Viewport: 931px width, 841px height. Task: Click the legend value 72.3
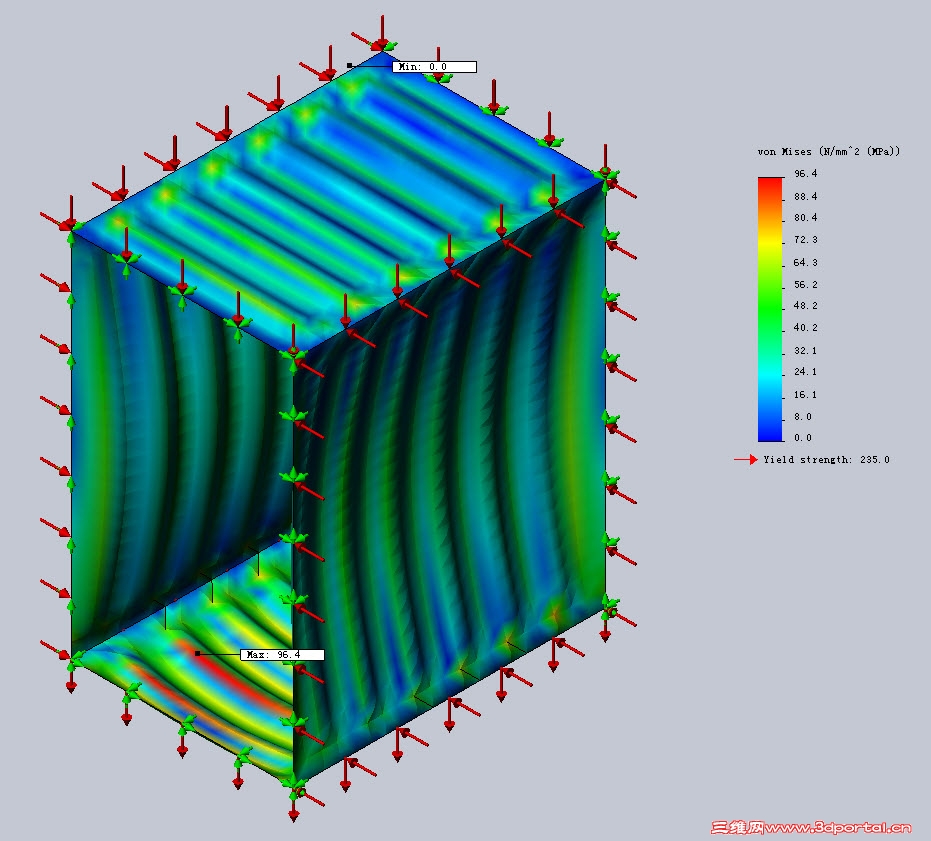click(806, 239)
